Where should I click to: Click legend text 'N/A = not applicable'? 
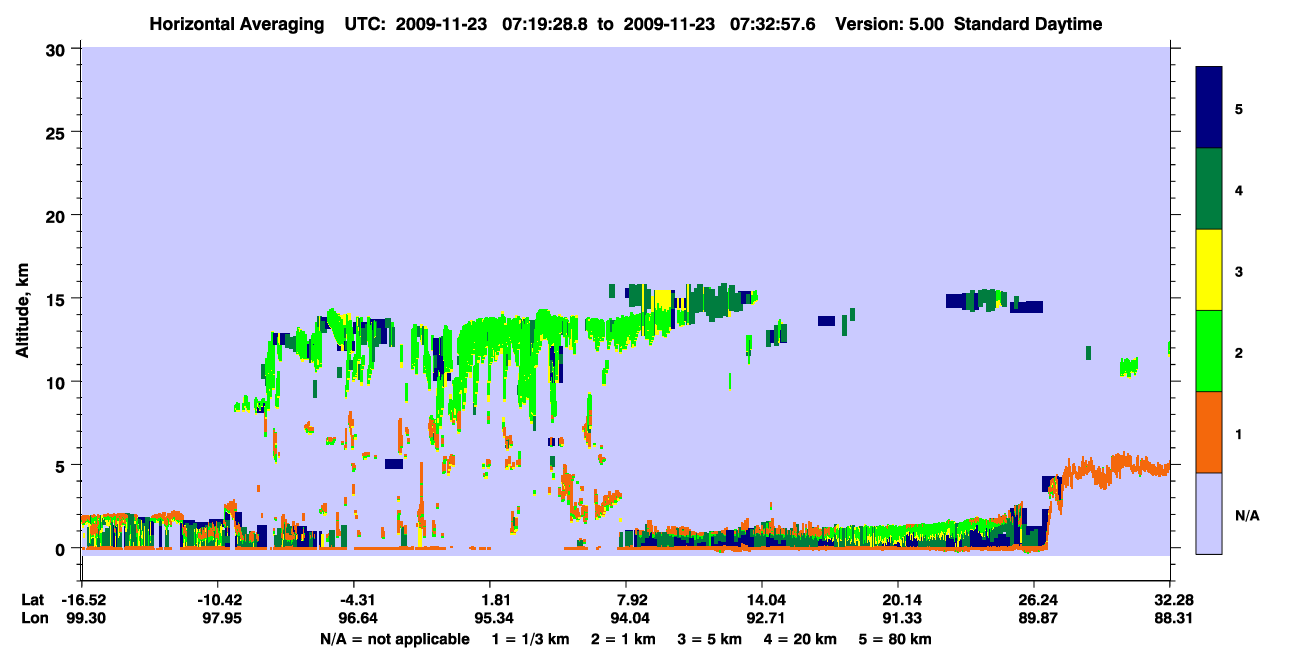click(x=394, y=639)
